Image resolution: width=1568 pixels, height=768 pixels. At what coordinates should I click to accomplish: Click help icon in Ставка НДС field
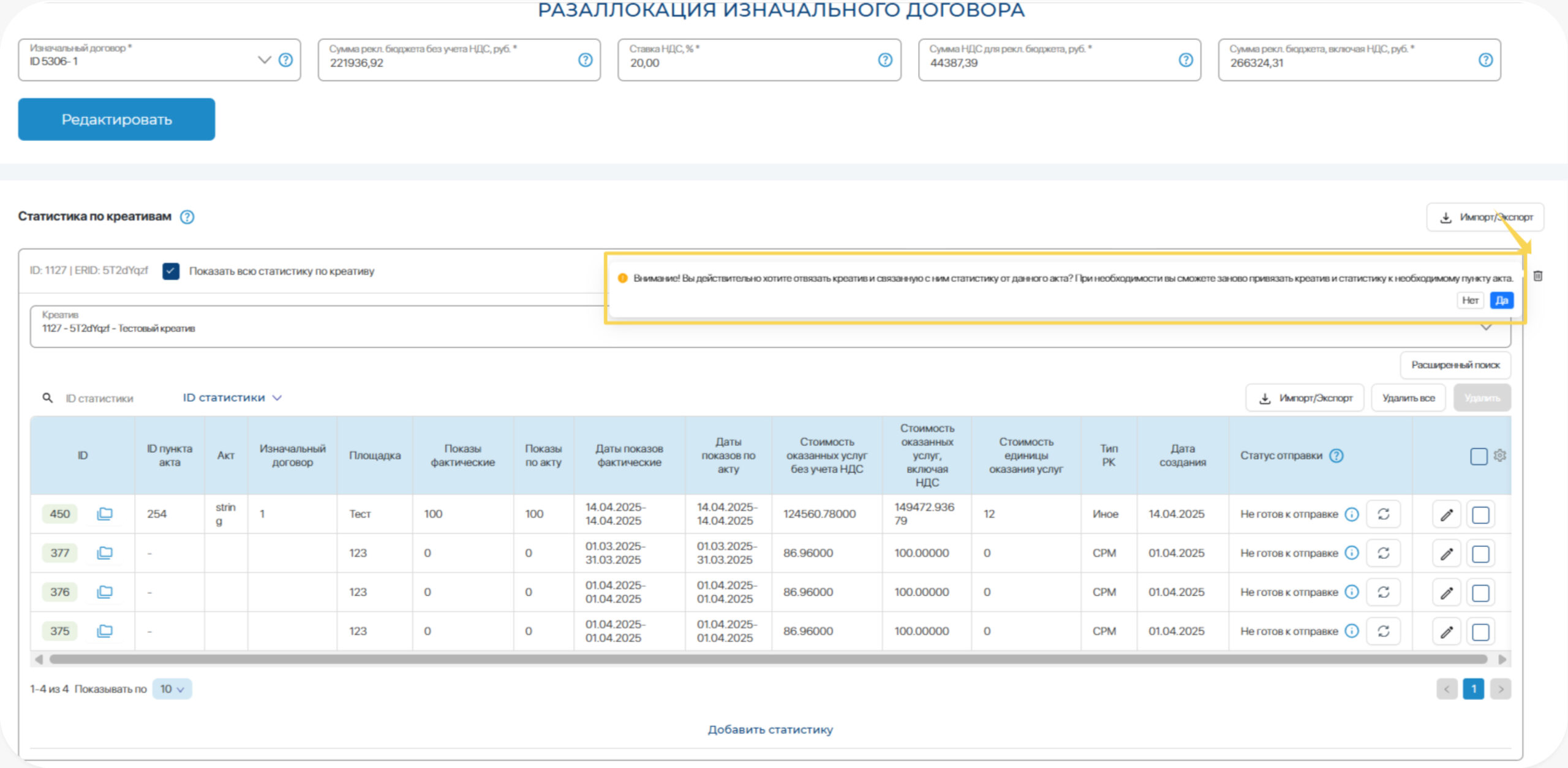tap(885, 60)
